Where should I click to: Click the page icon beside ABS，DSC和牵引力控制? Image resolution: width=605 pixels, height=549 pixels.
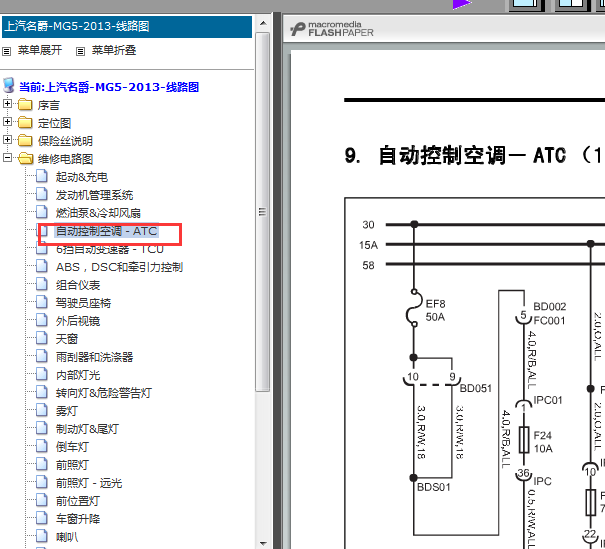coord(42,265)
